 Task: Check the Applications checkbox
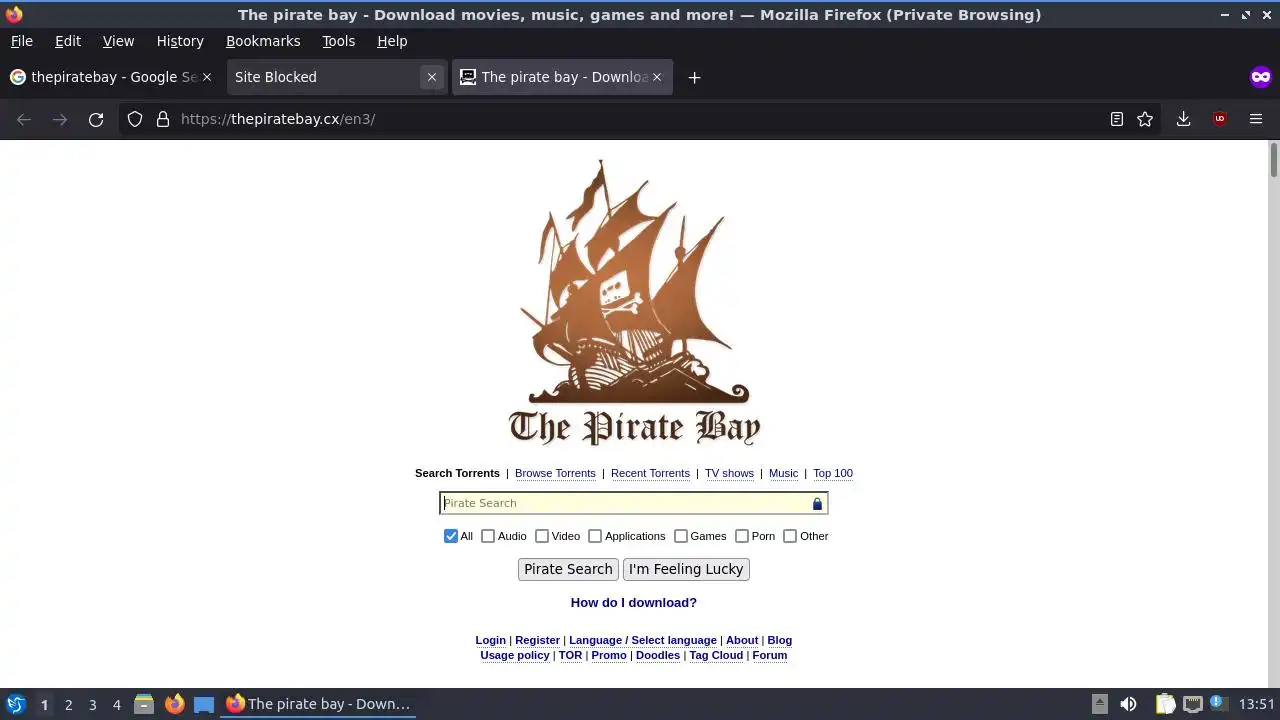coord(595,536)
